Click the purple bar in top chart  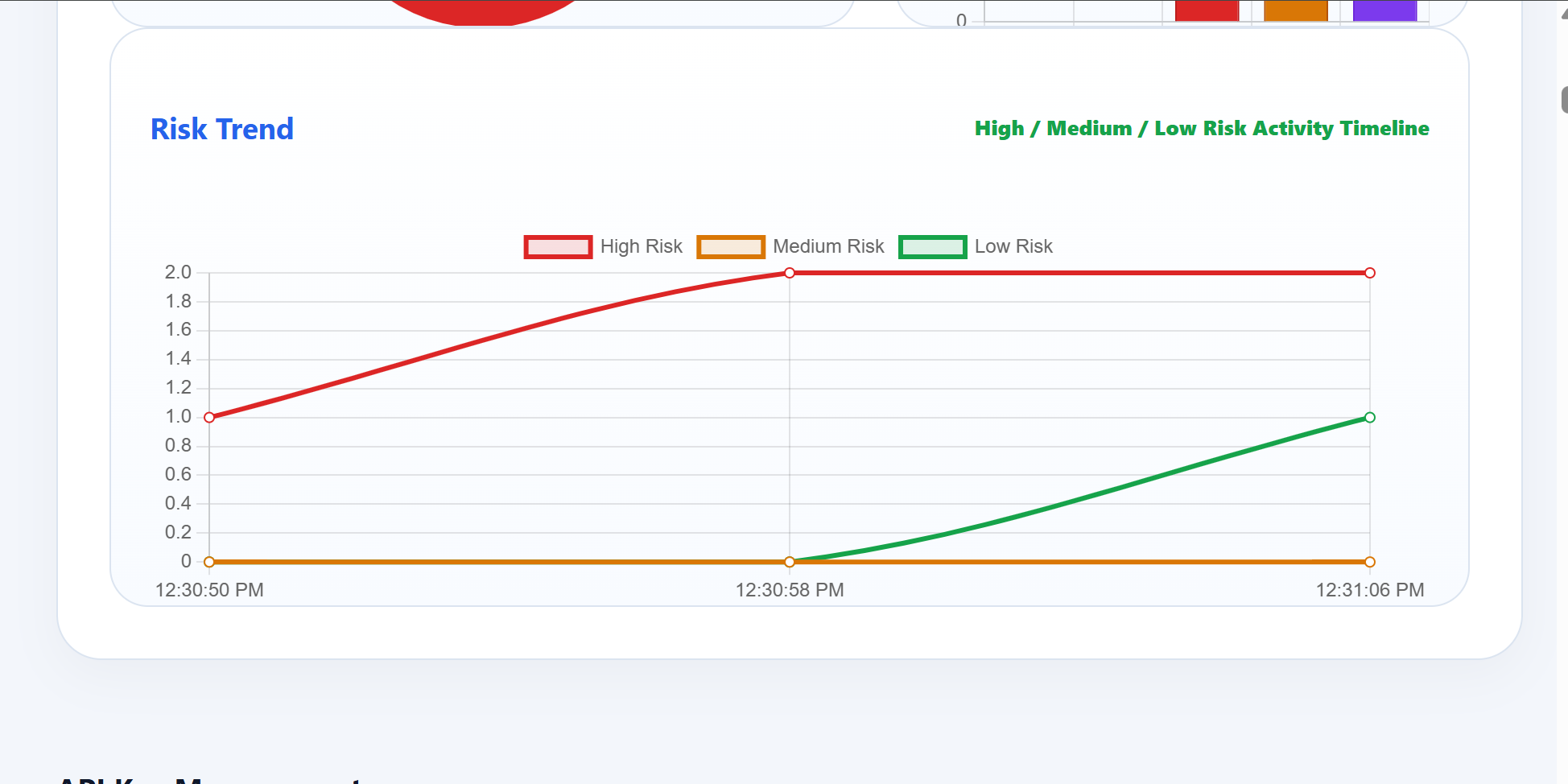click(x=1384, y=10)
